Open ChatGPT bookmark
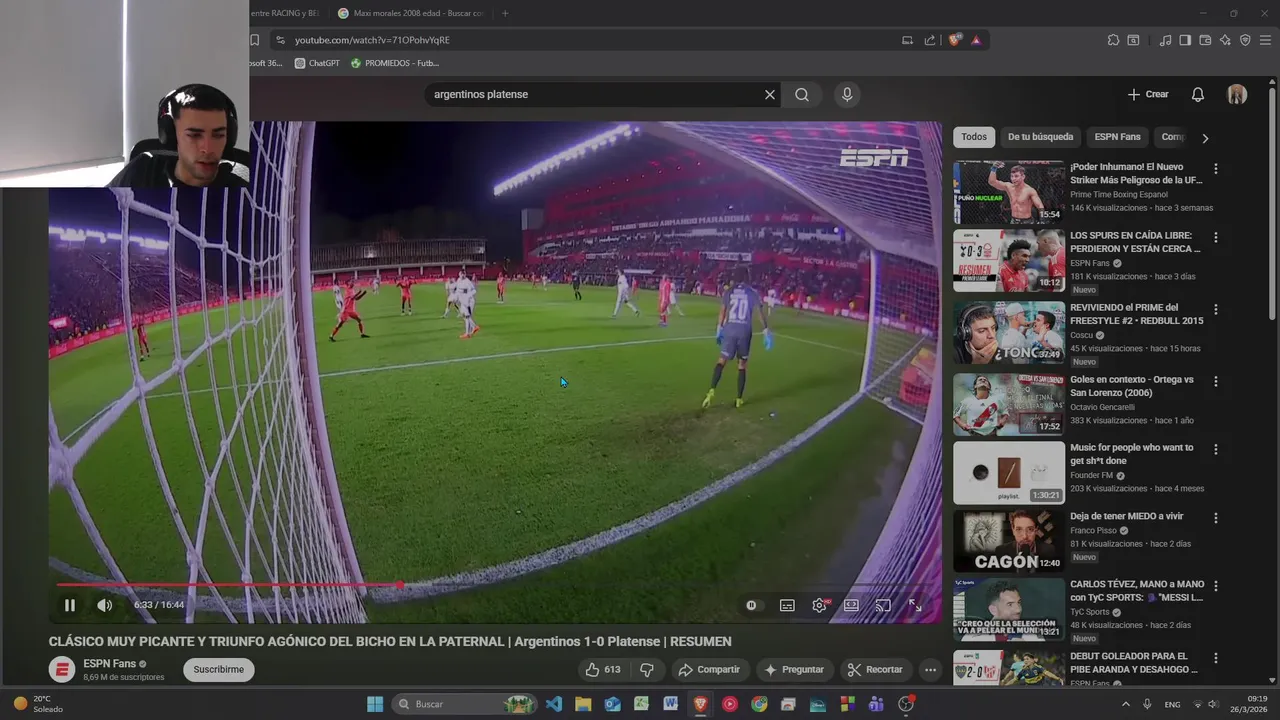 tap(317, 63)
